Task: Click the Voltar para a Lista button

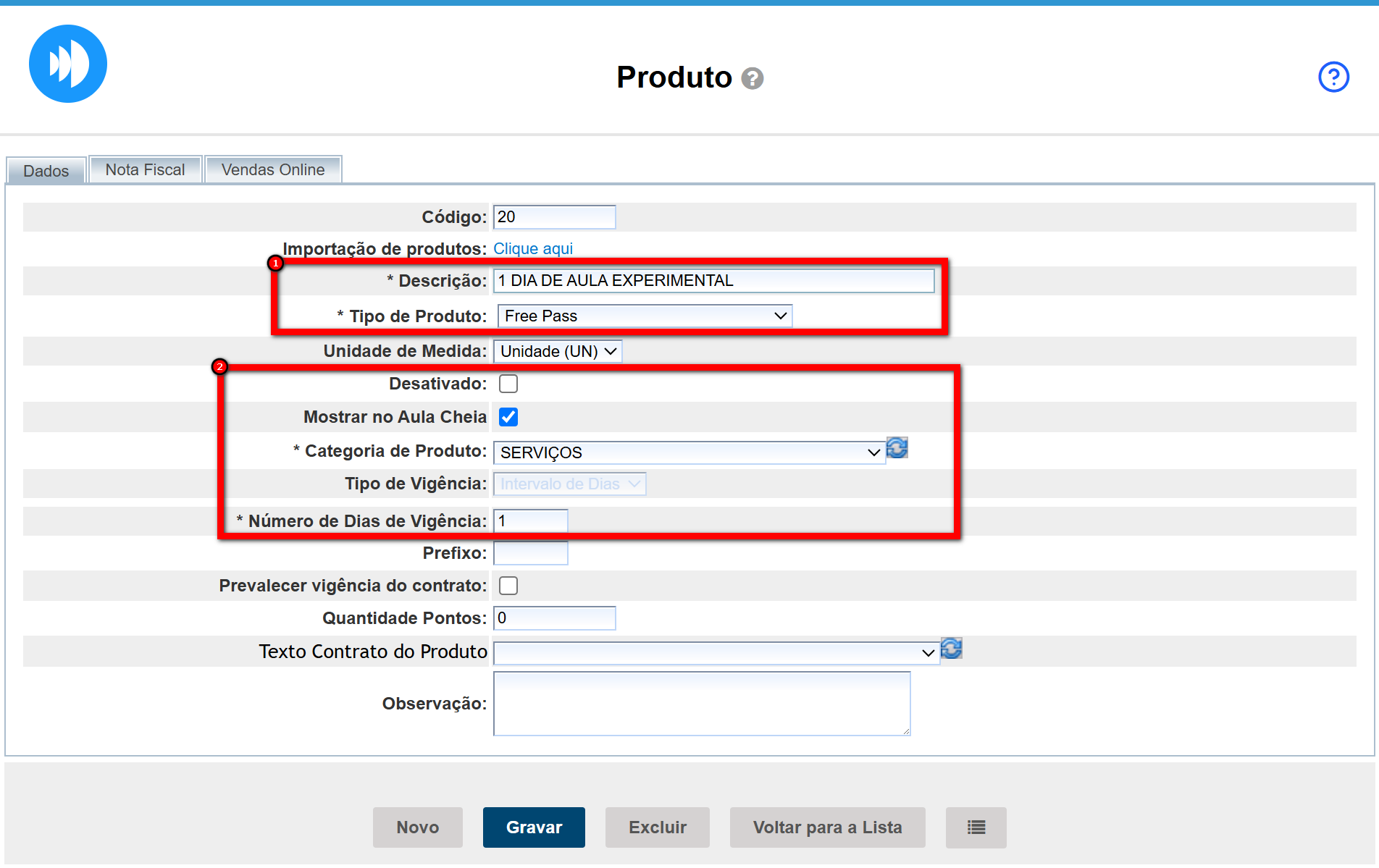Action: click(x=827, y=827)
